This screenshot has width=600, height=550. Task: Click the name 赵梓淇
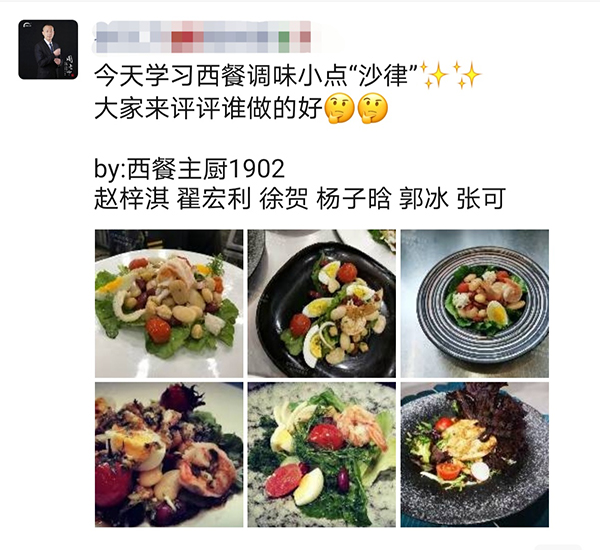click(132, 198)
